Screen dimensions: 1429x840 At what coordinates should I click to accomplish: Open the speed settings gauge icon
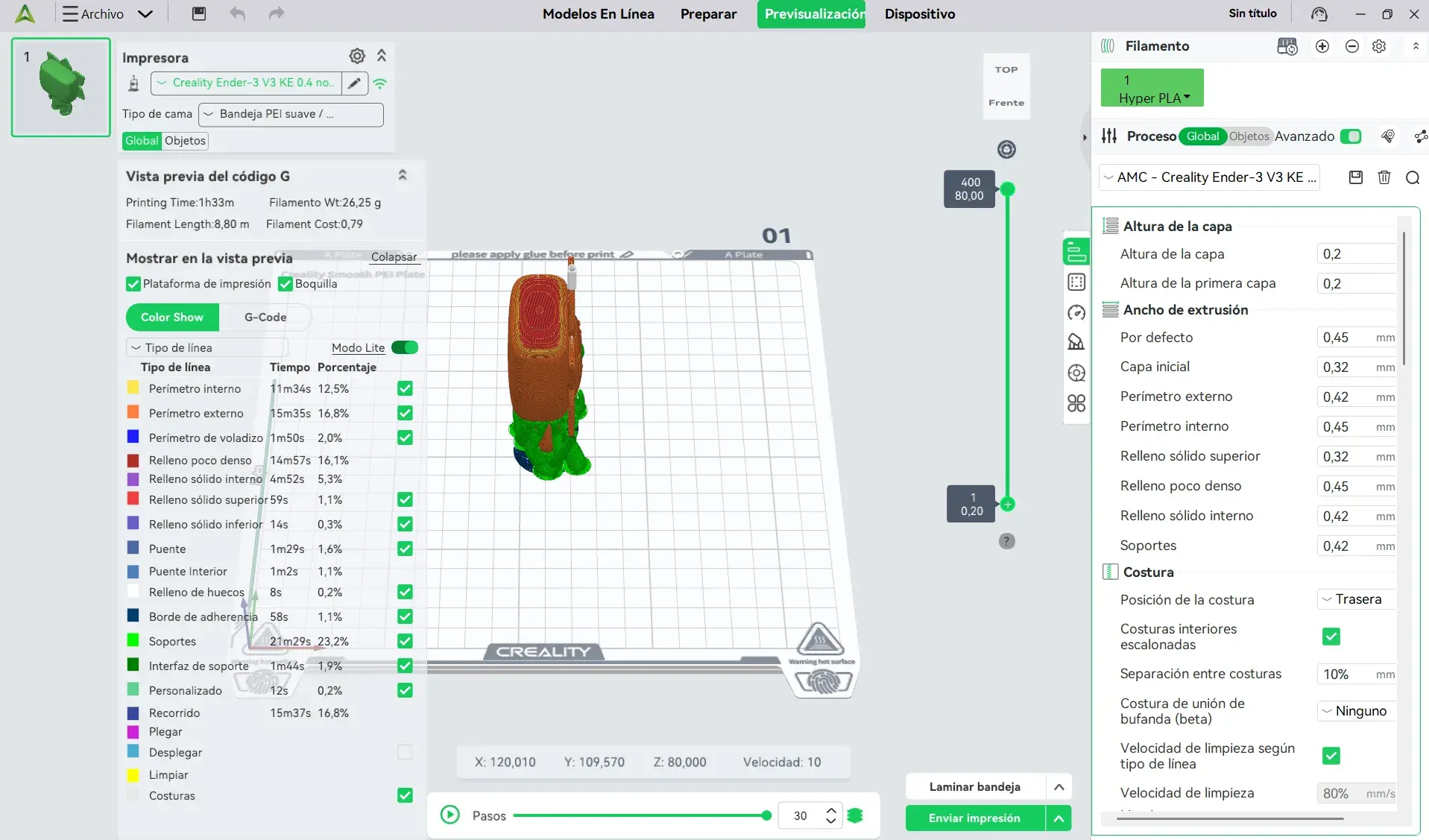1076,312
